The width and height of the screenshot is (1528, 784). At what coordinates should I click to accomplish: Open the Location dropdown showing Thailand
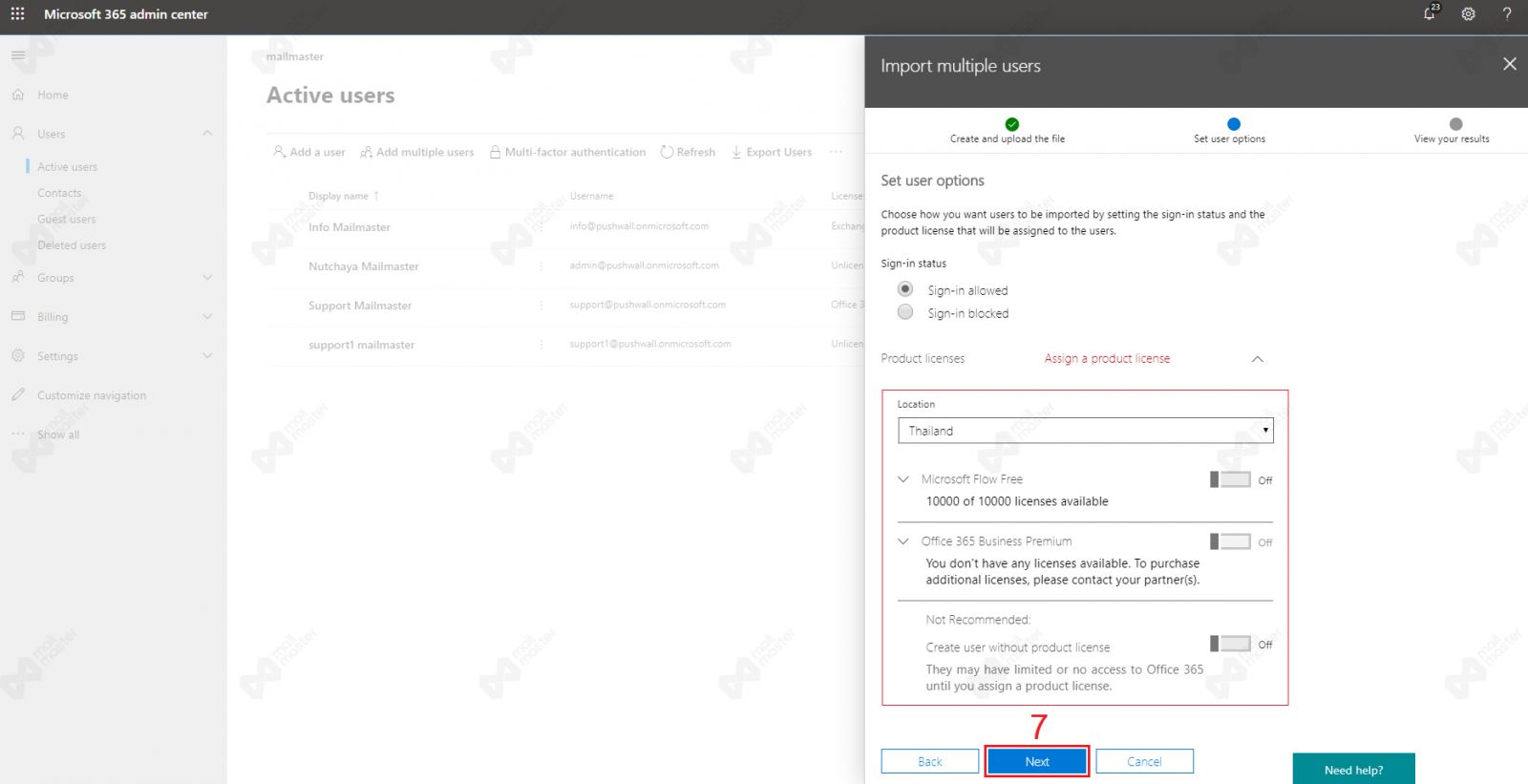tap(1085, 431)
